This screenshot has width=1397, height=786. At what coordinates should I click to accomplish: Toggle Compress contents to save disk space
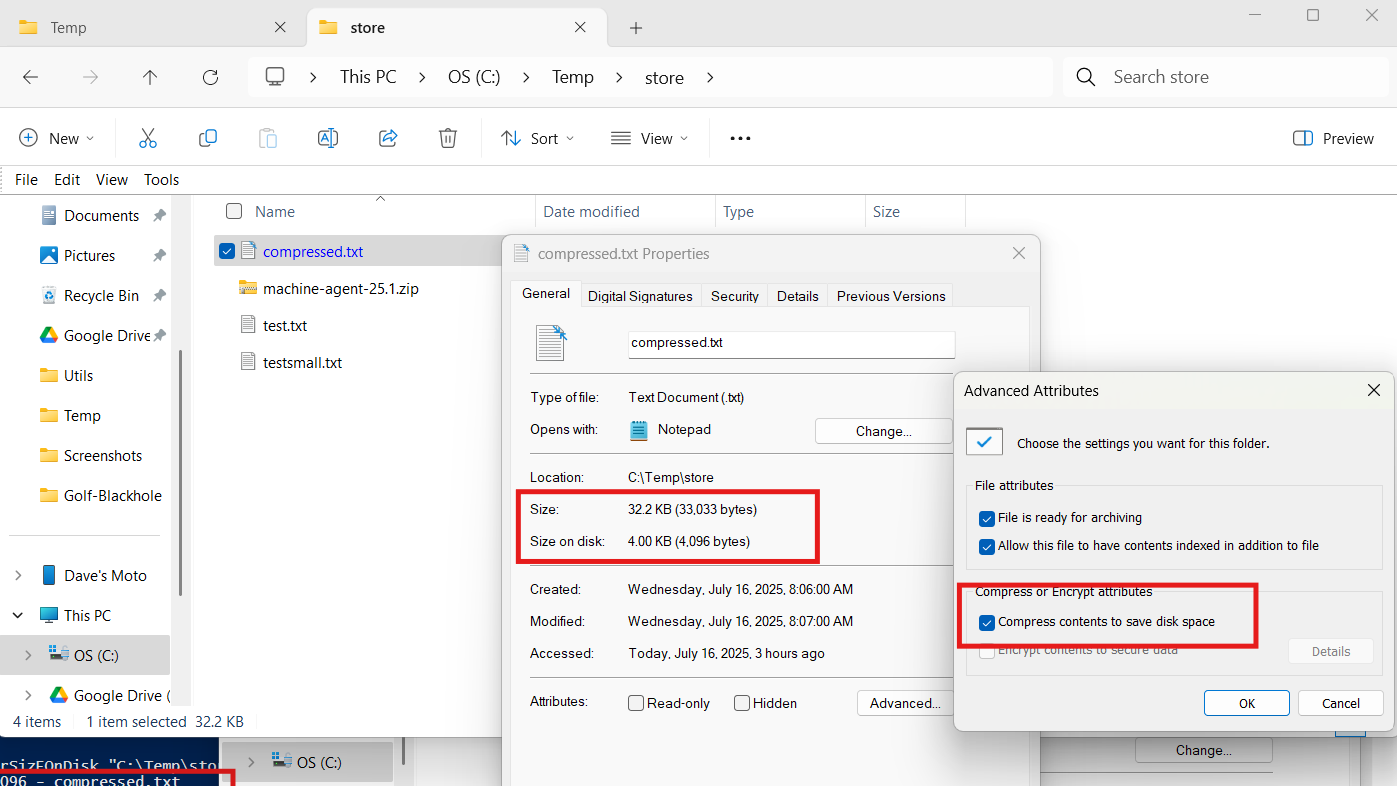(x=988, y=622)
